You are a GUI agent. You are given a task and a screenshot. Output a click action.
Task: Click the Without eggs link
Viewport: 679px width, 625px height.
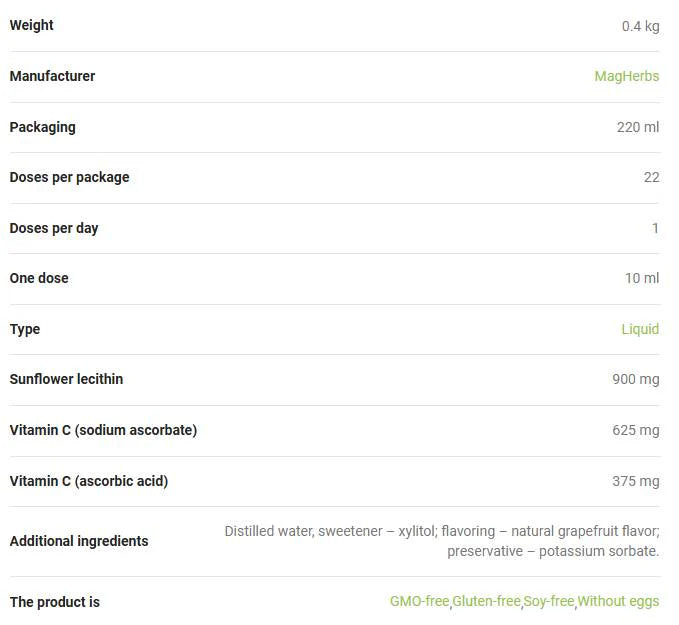(618, 601)
